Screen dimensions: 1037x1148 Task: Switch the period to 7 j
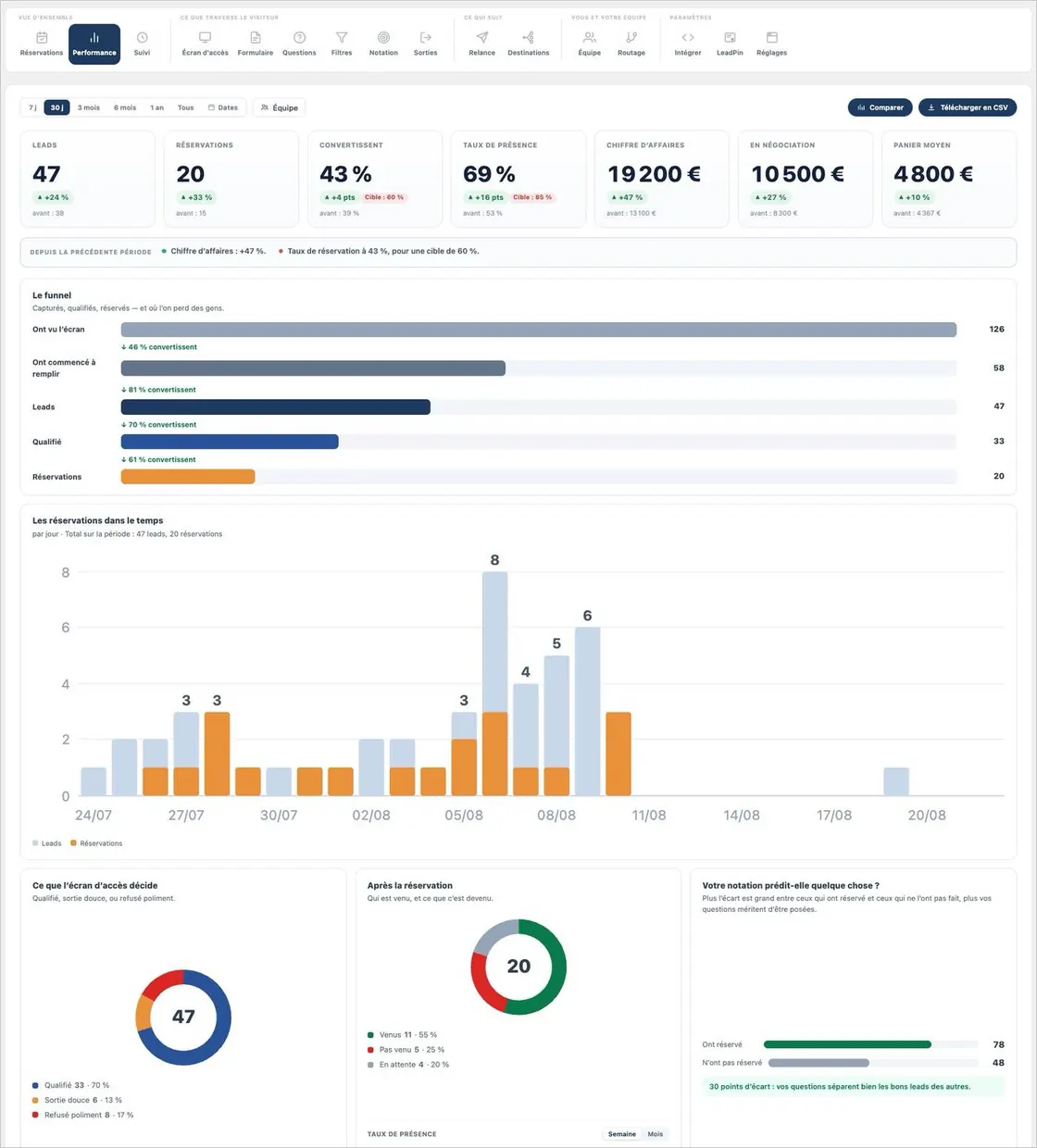33,107
